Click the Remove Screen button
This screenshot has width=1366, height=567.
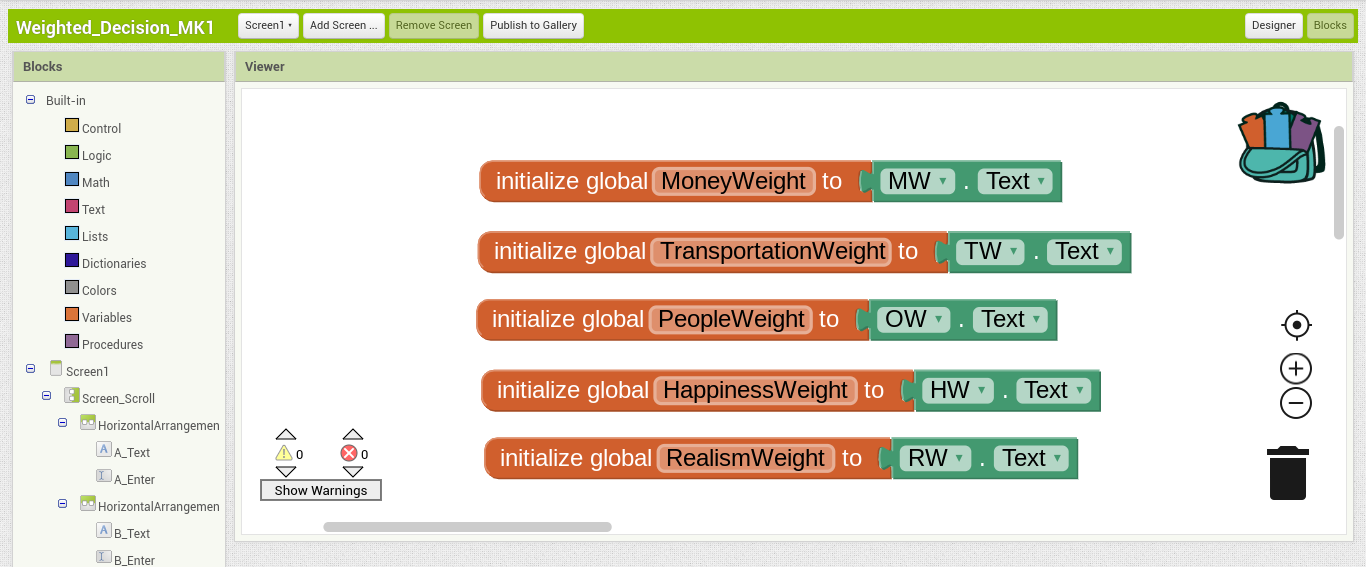coord(434,26)
